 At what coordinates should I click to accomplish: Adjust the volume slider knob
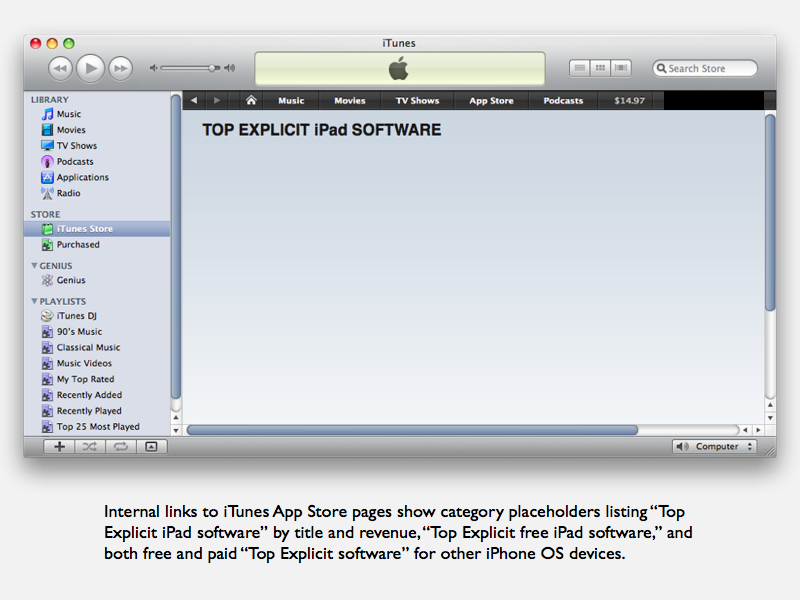click(212, 68)
